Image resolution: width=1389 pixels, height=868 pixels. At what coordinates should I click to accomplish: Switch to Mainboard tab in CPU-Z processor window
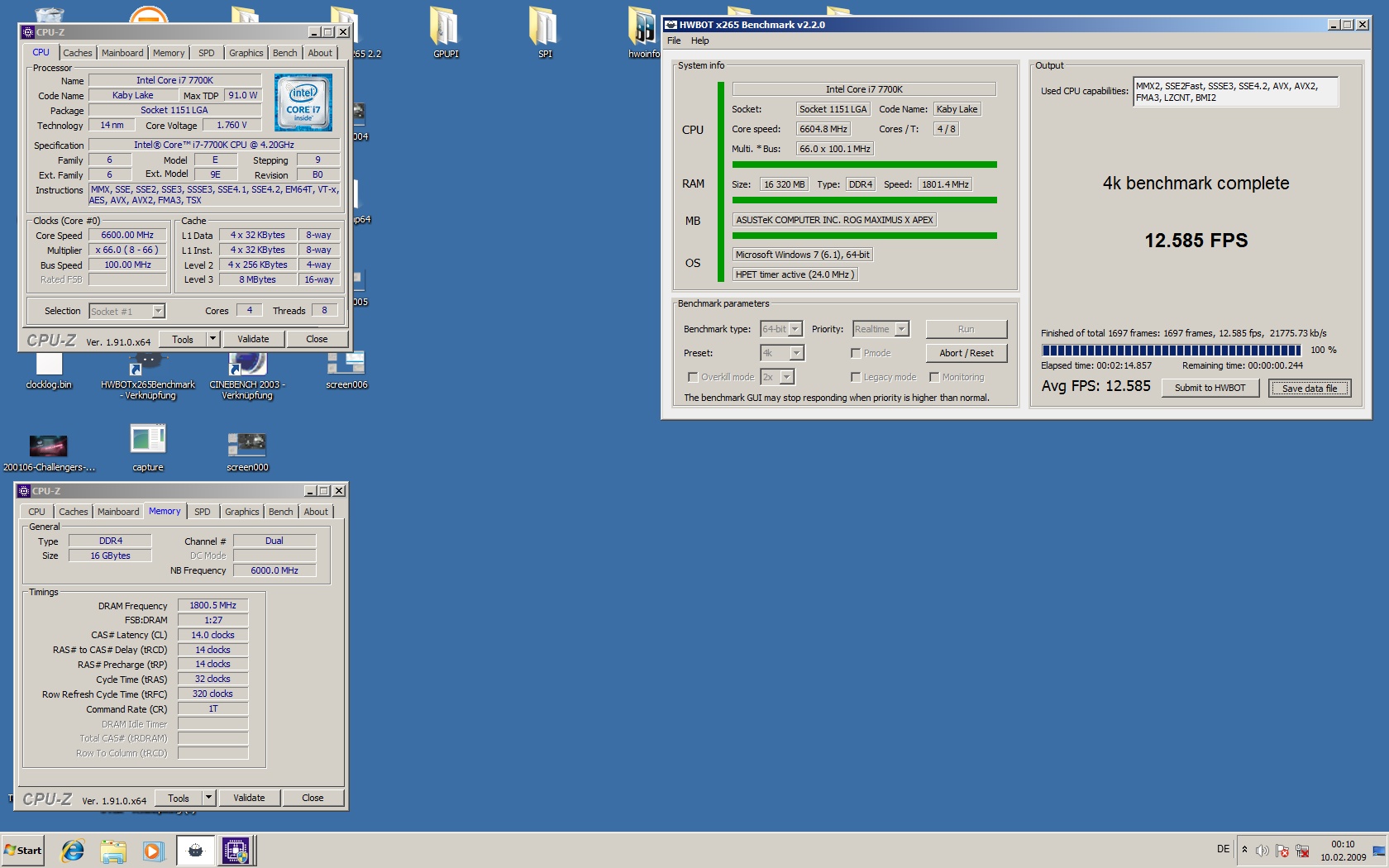(122, 53)
